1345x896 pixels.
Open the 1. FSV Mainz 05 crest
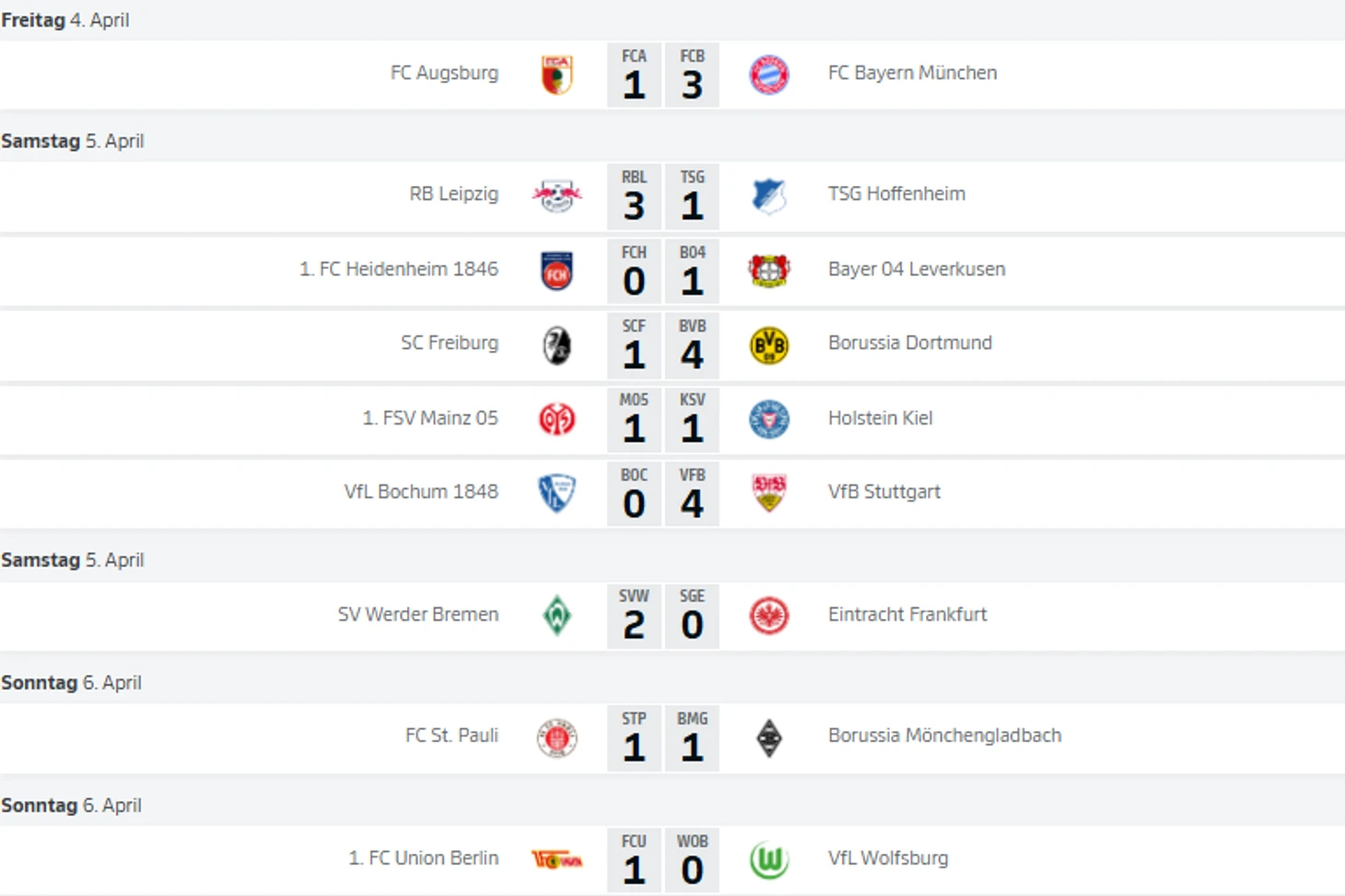point(556,419)
